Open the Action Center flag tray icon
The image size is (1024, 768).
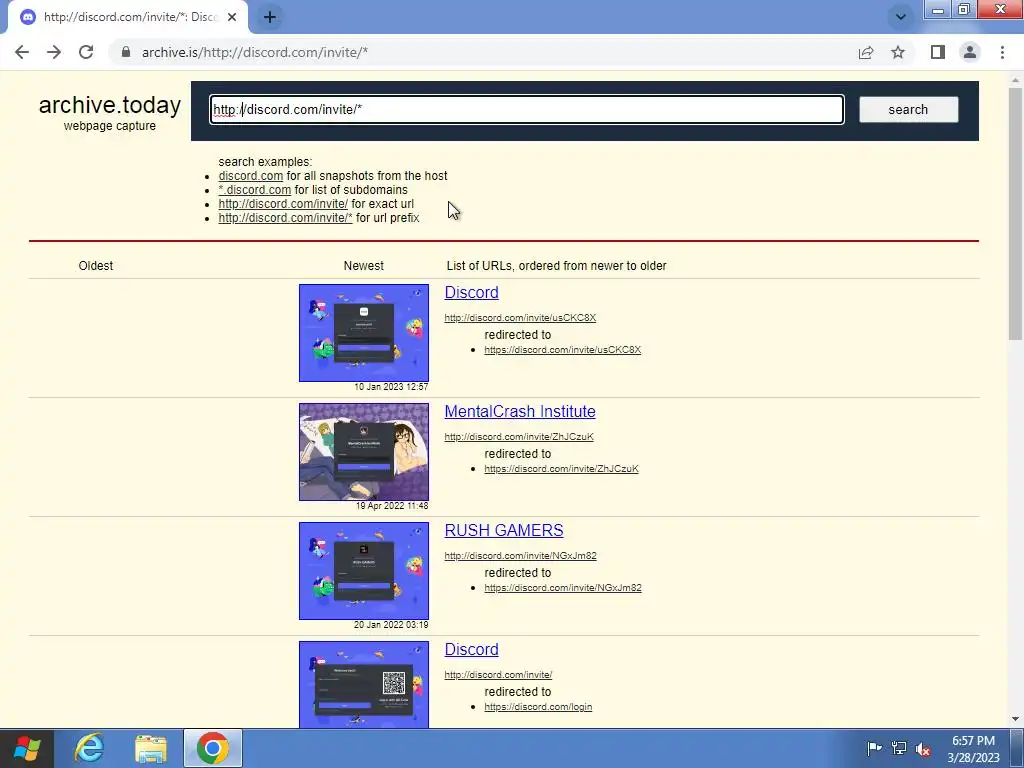[x=874, y=748]
